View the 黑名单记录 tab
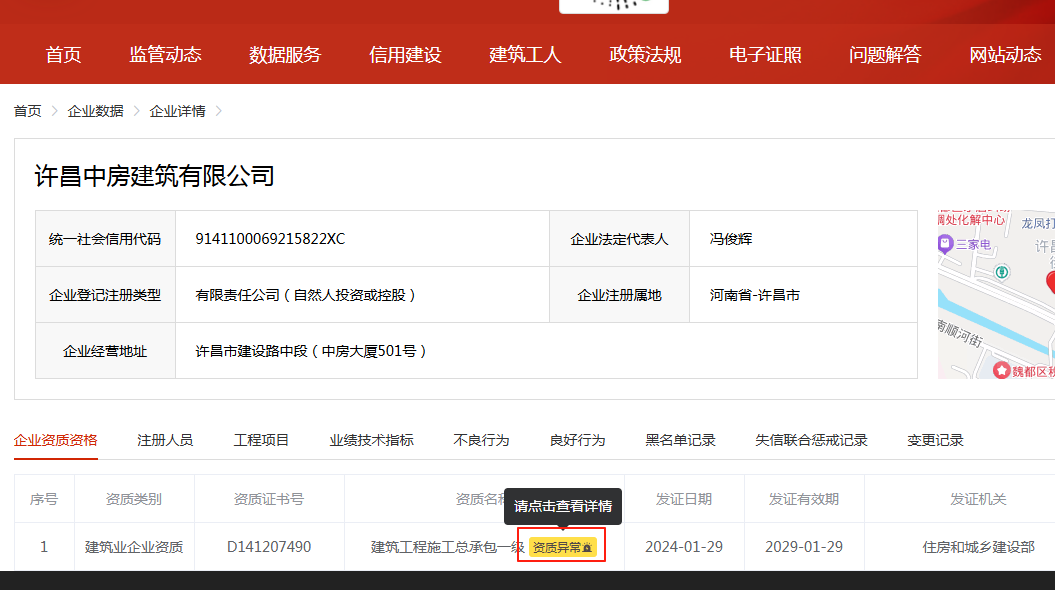This screenshot has height=590, width=1055. click(680, 440)
